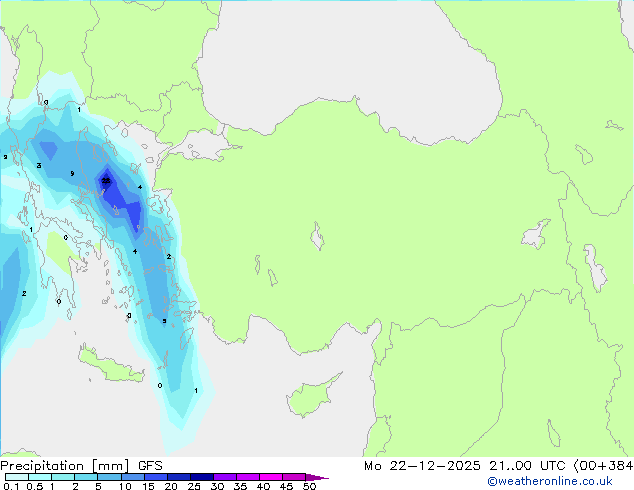
Task: Click the legend label '45'
Action: pos(286,486)
